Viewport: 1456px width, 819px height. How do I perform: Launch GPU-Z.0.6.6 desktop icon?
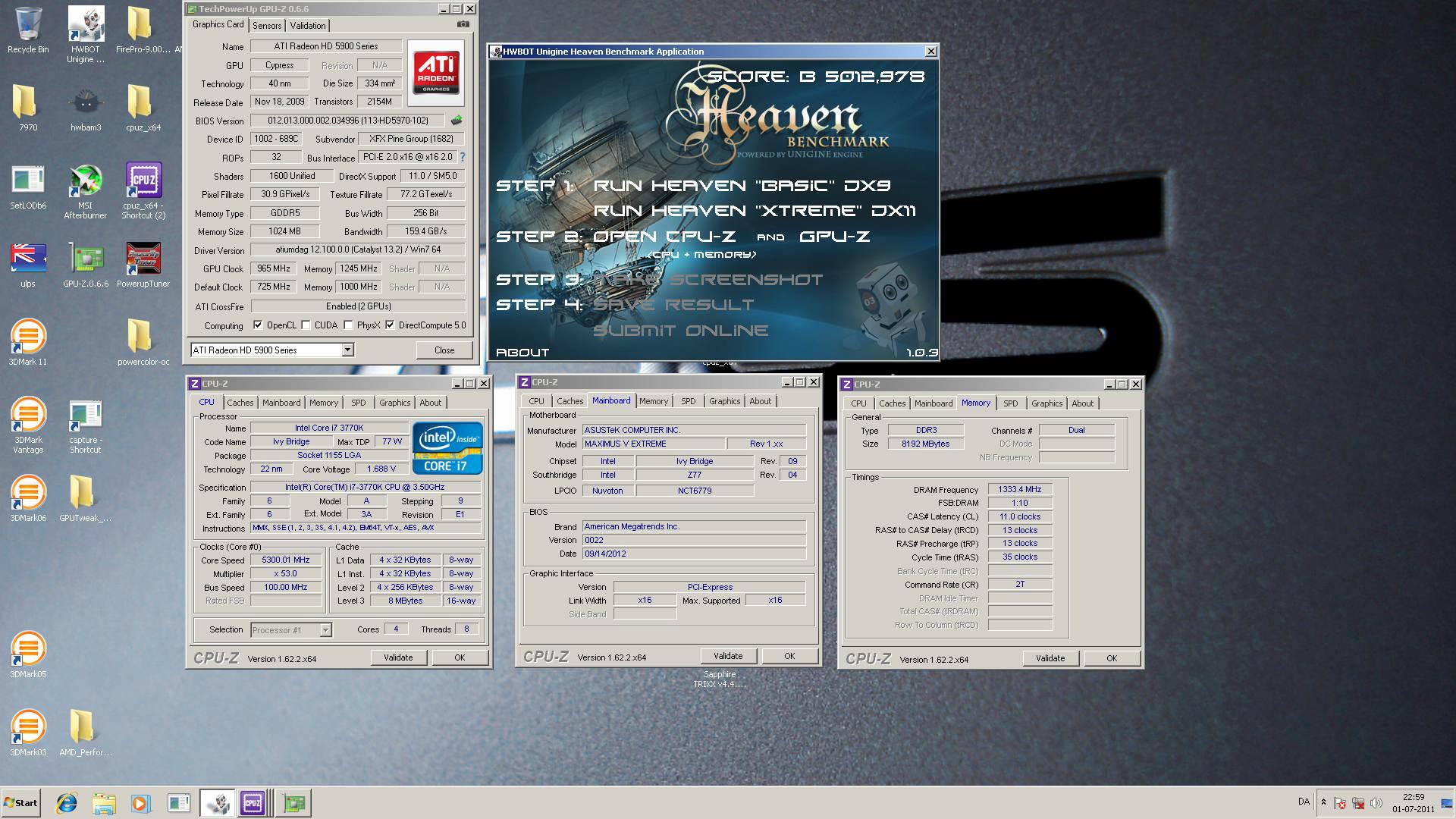(x=86, y=265)
